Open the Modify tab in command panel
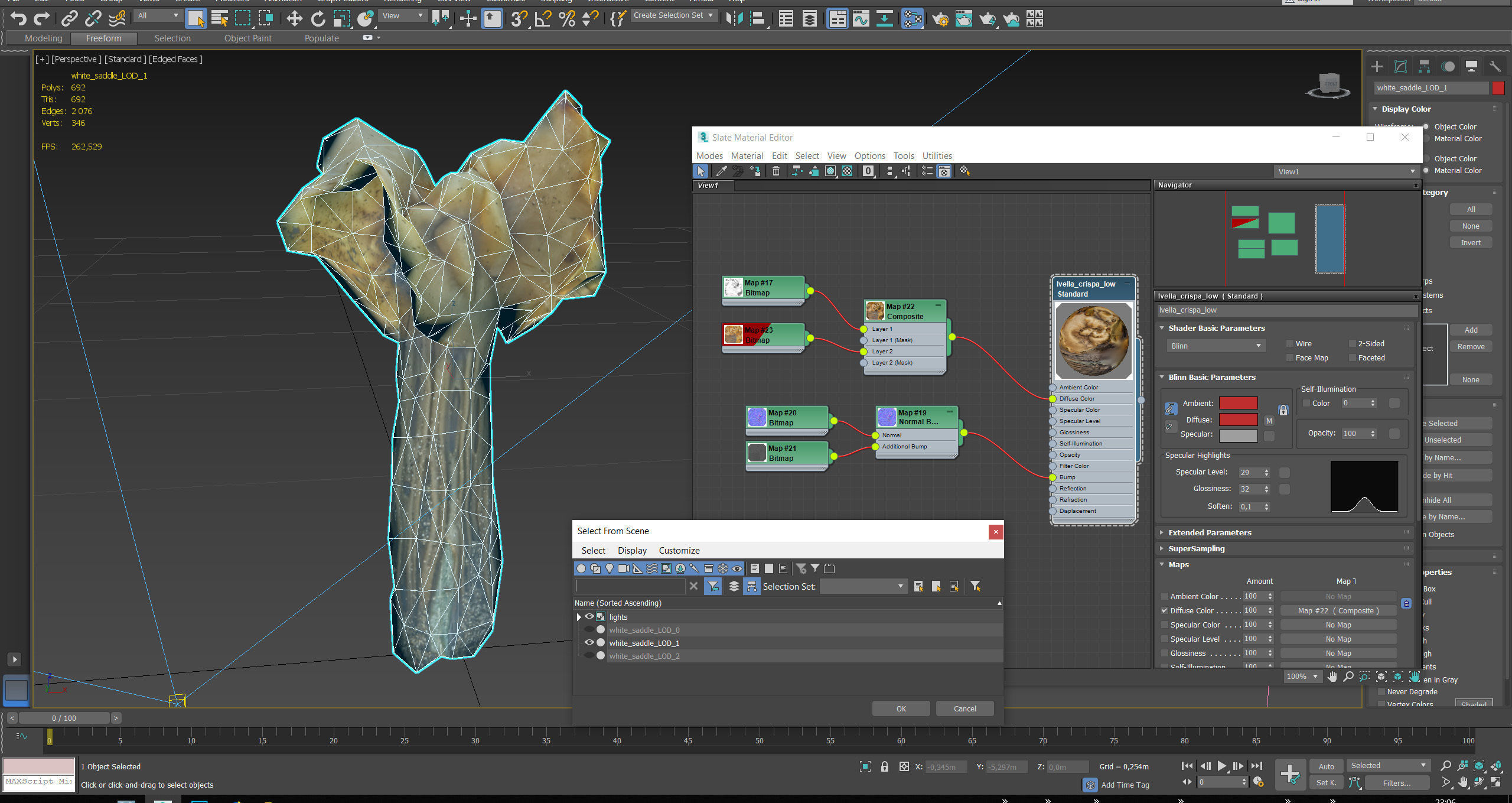This screenshot has height=803, width=1512. pos(1400,66)
